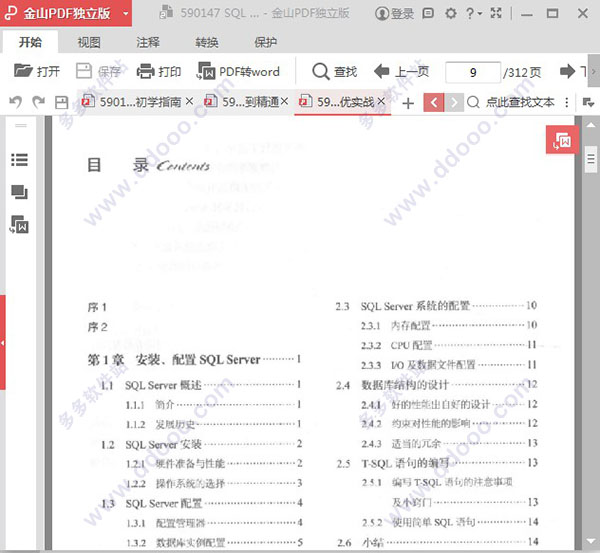Add a new tab with plus icon
This screenshot has width=600, height=553.
pyautogui.click(x=408, y=103)
